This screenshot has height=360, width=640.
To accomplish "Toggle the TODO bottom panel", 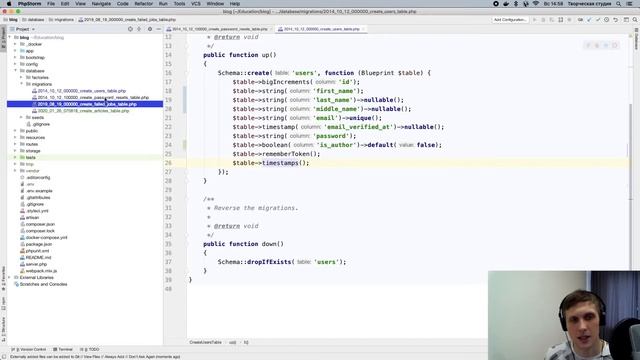I will click(90, 349).
